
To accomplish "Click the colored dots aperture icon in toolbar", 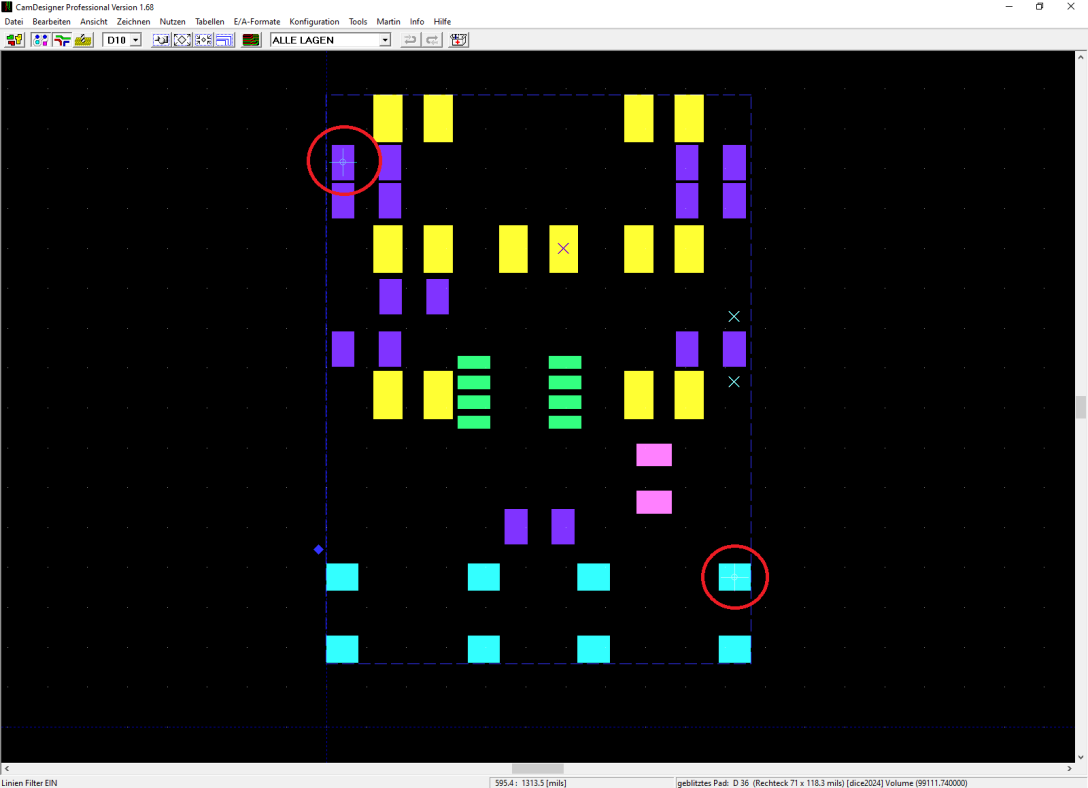I will click(x=40, y=40).
